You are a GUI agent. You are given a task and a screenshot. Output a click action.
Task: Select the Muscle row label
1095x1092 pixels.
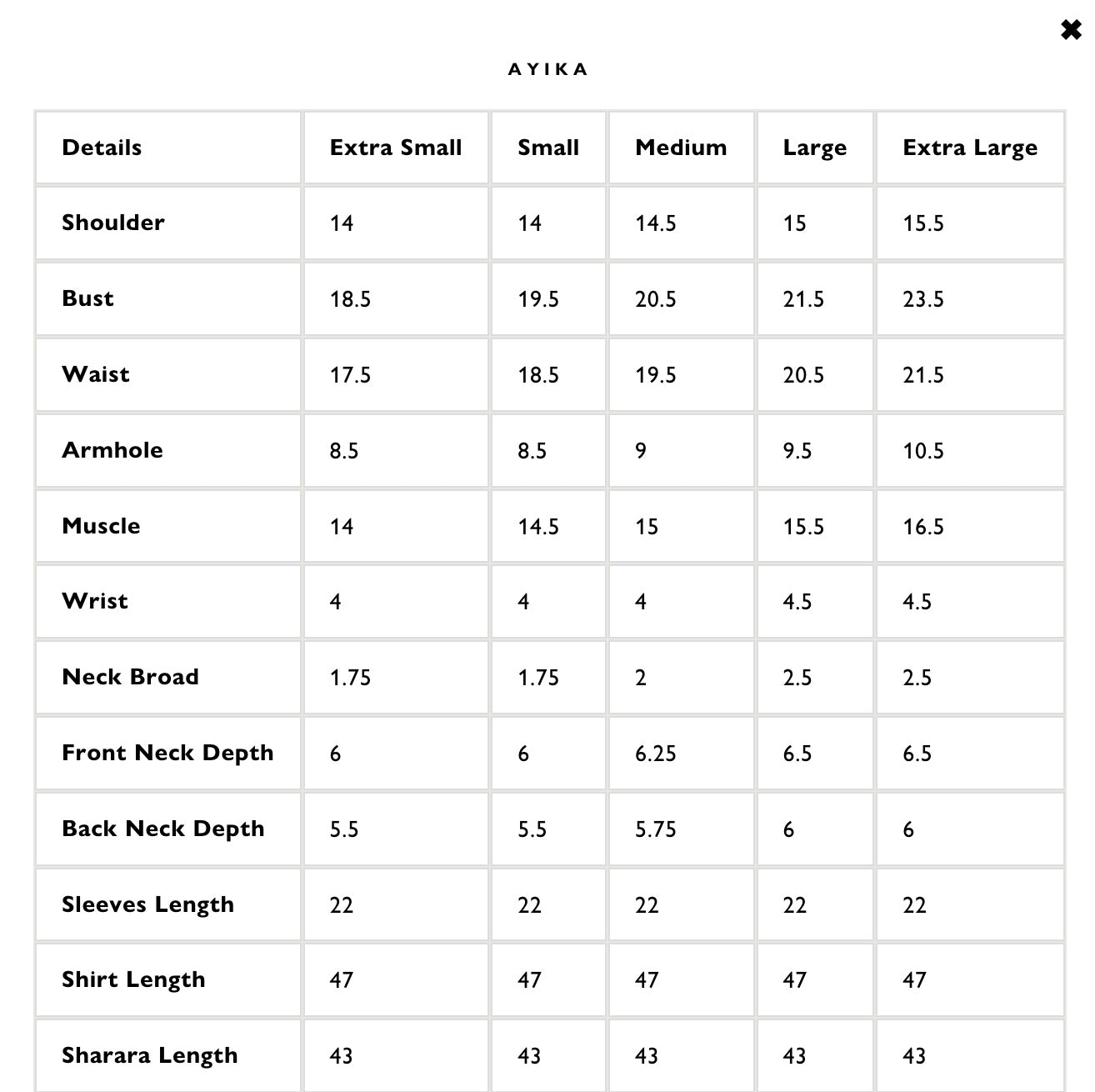(101, 526)
